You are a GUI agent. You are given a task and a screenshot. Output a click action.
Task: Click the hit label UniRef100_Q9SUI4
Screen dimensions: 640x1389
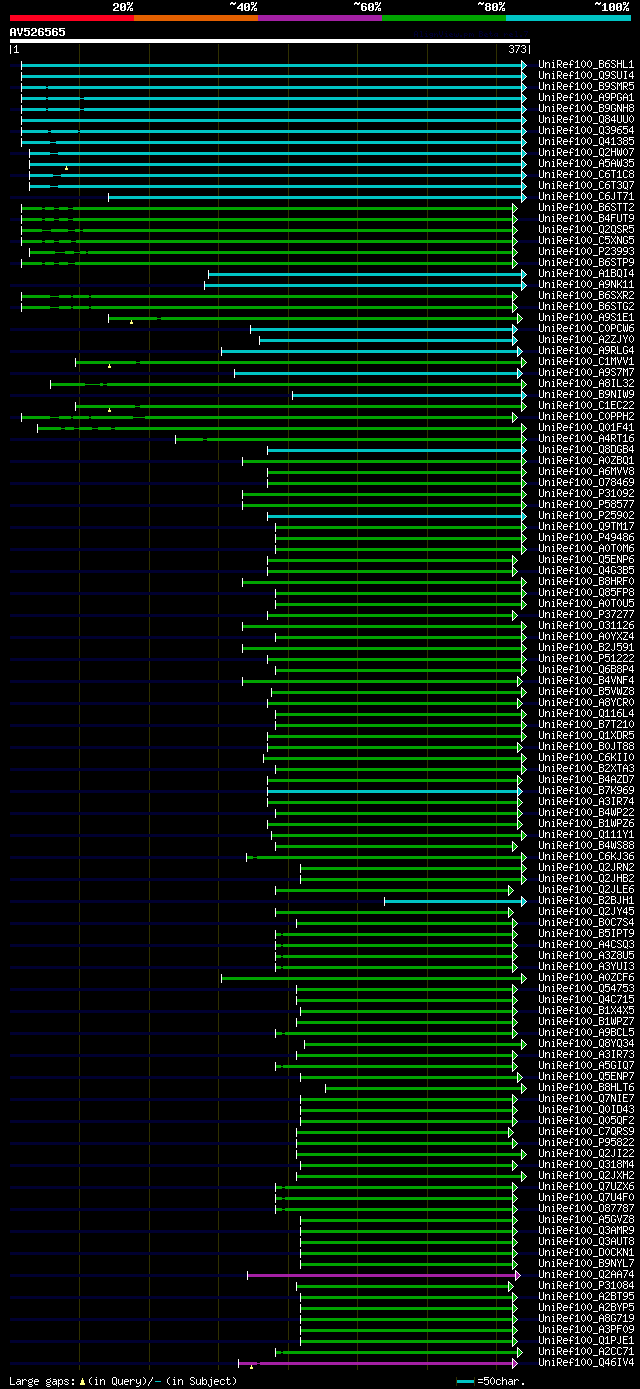point(586,76)
